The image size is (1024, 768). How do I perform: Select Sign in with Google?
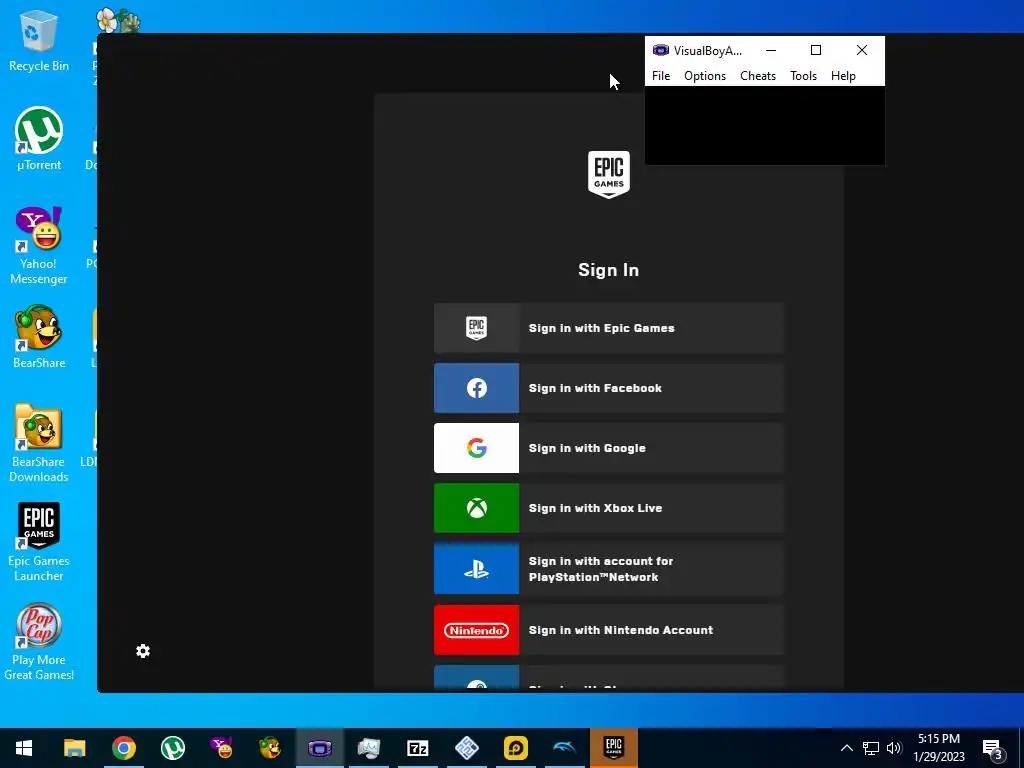pos(609,448)
